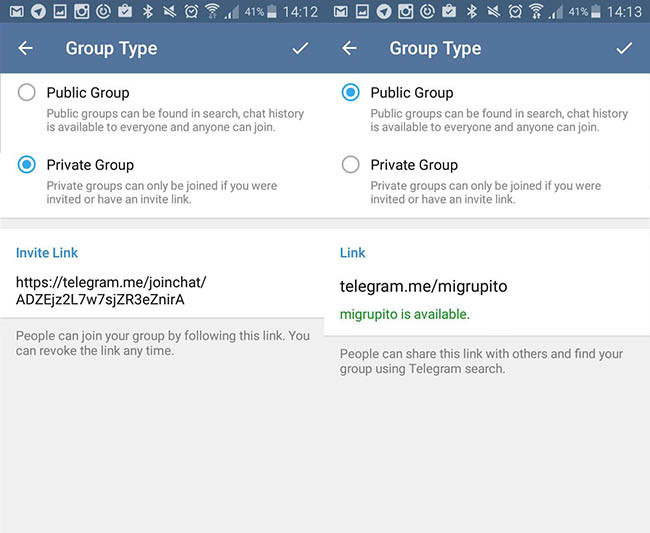Tap gallery image icon in the 14:12 status bar
The height and width of the screenshot is (533, 650).
60,11
